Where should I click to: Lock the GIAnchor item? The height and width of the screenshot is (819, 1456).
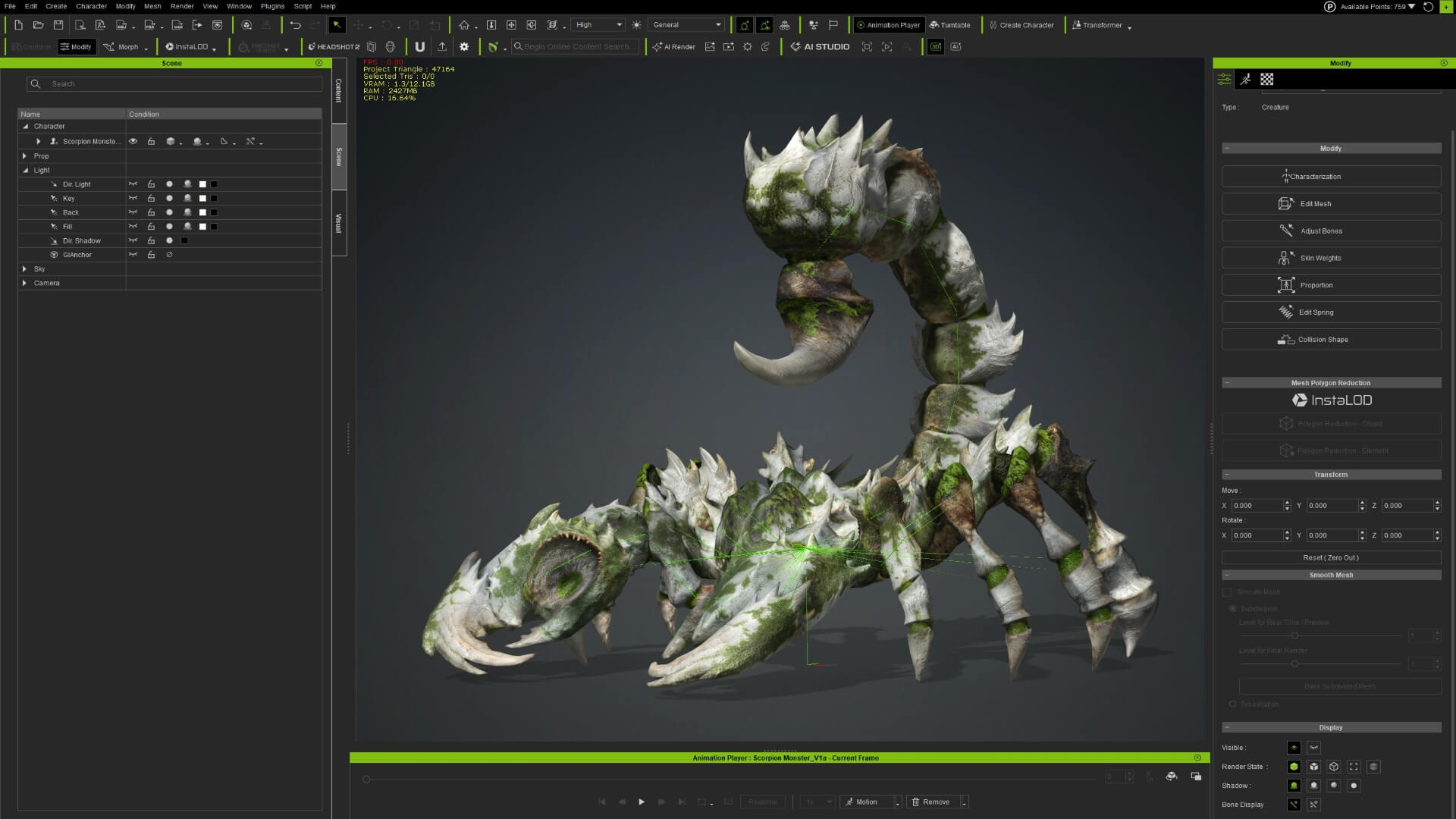tap(151, 255)
